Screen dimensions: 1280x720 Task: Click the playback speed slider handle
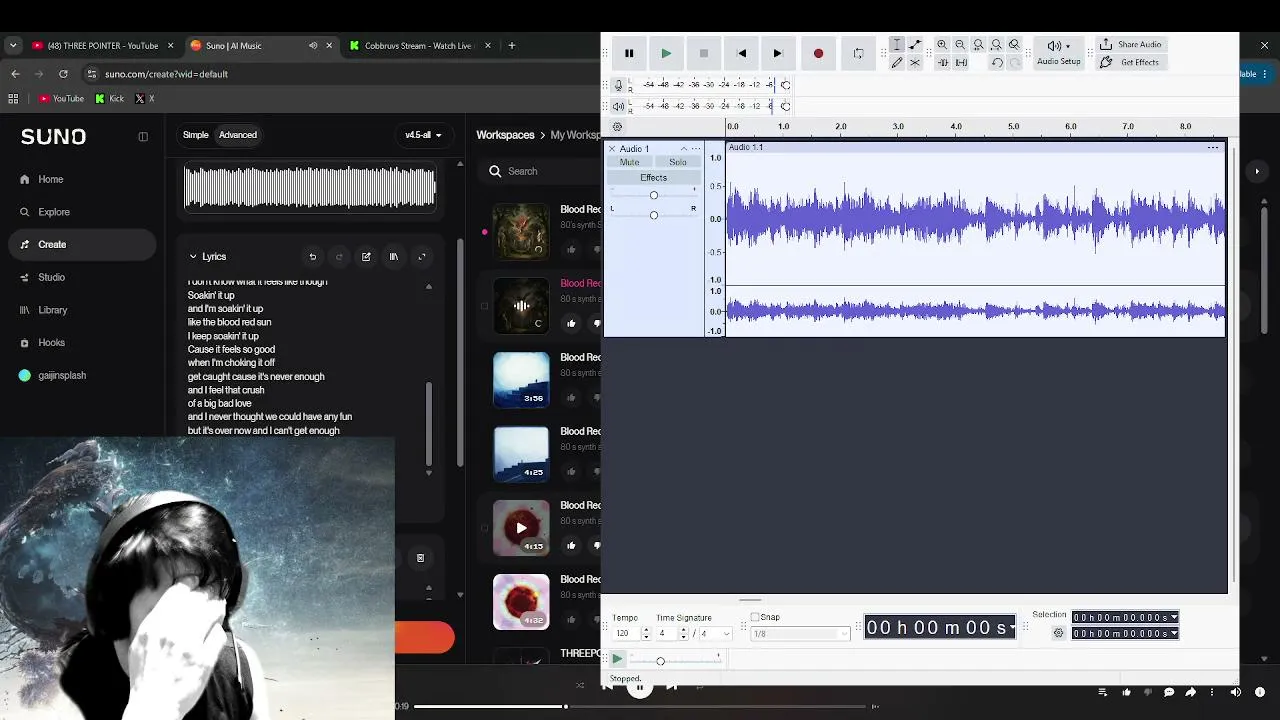(x=660, y=661)
